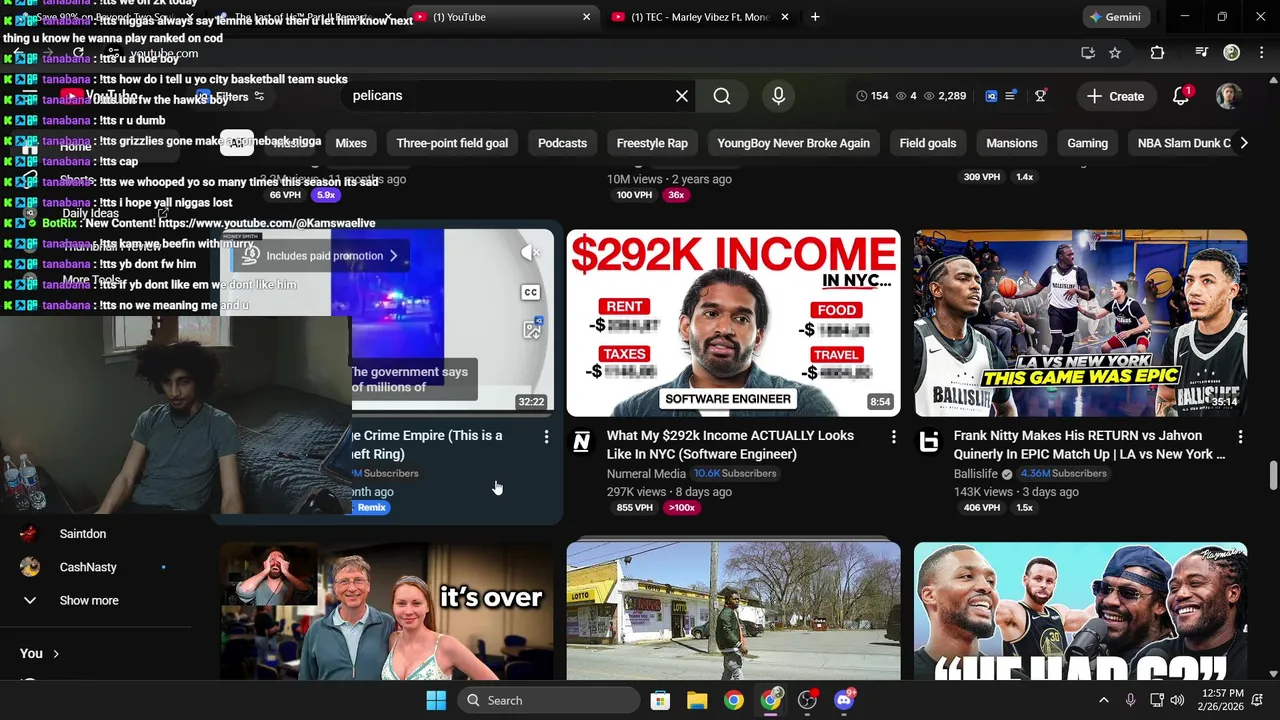
Task: Click the Ballislife channel avatar
Action: tap(929, 441)
